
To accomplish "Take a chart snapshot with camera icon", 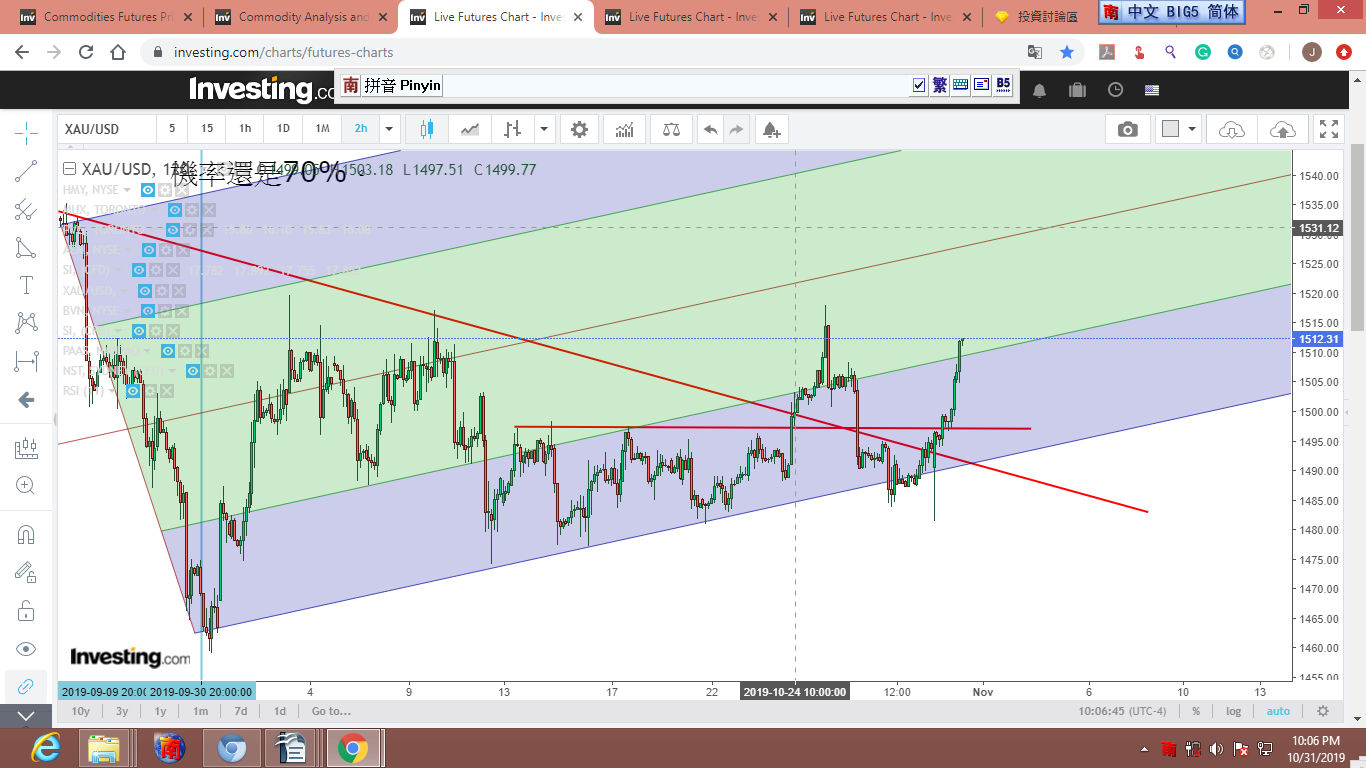I will pos(1128,129).
